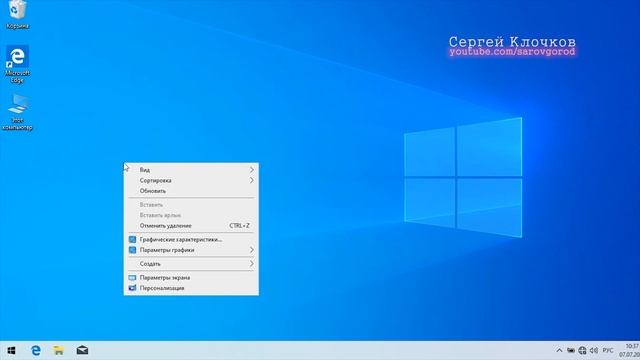Open the volume tray icon
Screen dimensions: 640x360
594,350
